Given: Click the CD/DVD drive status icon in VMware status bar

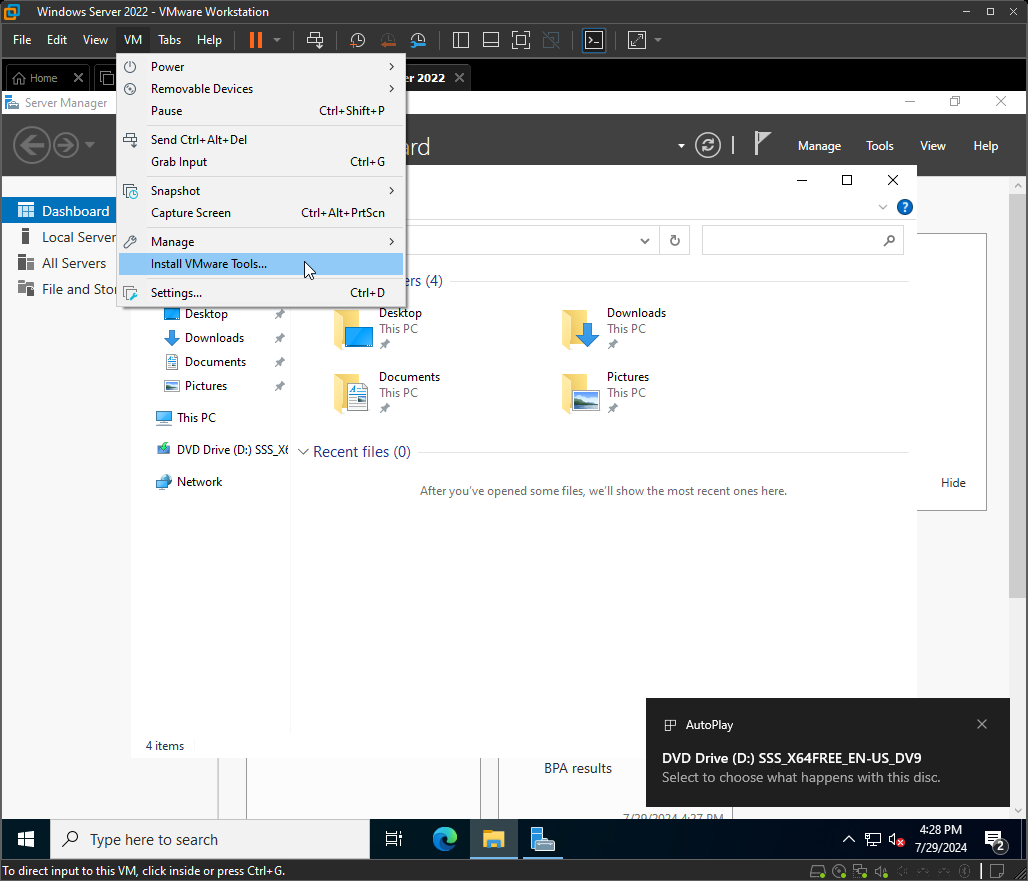Looking at the screenshot, I should 839,871.
